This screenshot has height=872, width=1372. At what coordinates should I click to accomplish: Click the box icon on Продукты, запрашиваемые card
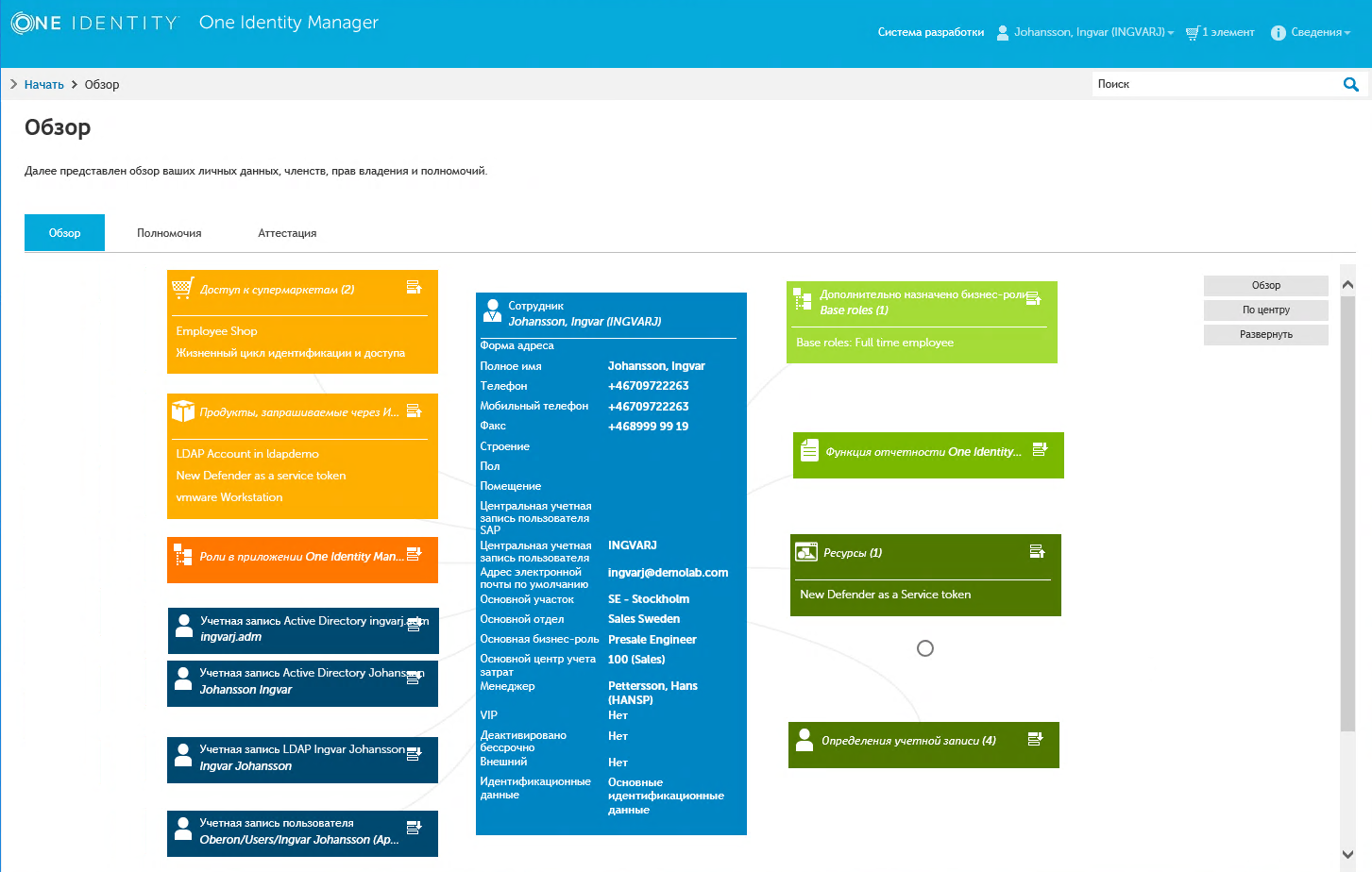point(183,411)
